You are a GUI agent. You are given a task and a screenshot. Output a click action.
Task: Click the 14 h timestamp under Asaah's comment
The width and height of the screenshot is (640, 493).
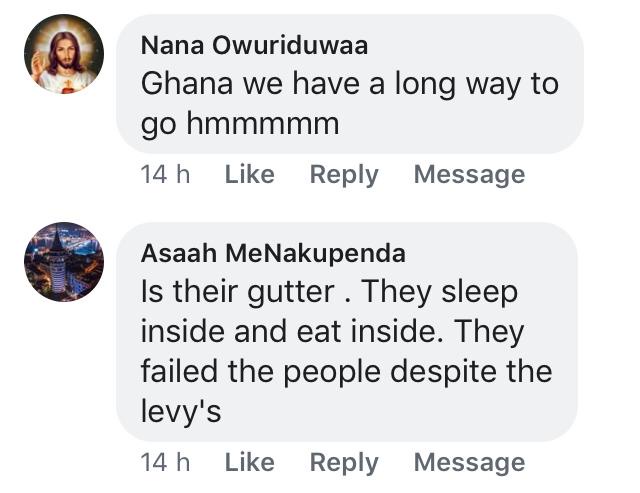tap(165, 462)
